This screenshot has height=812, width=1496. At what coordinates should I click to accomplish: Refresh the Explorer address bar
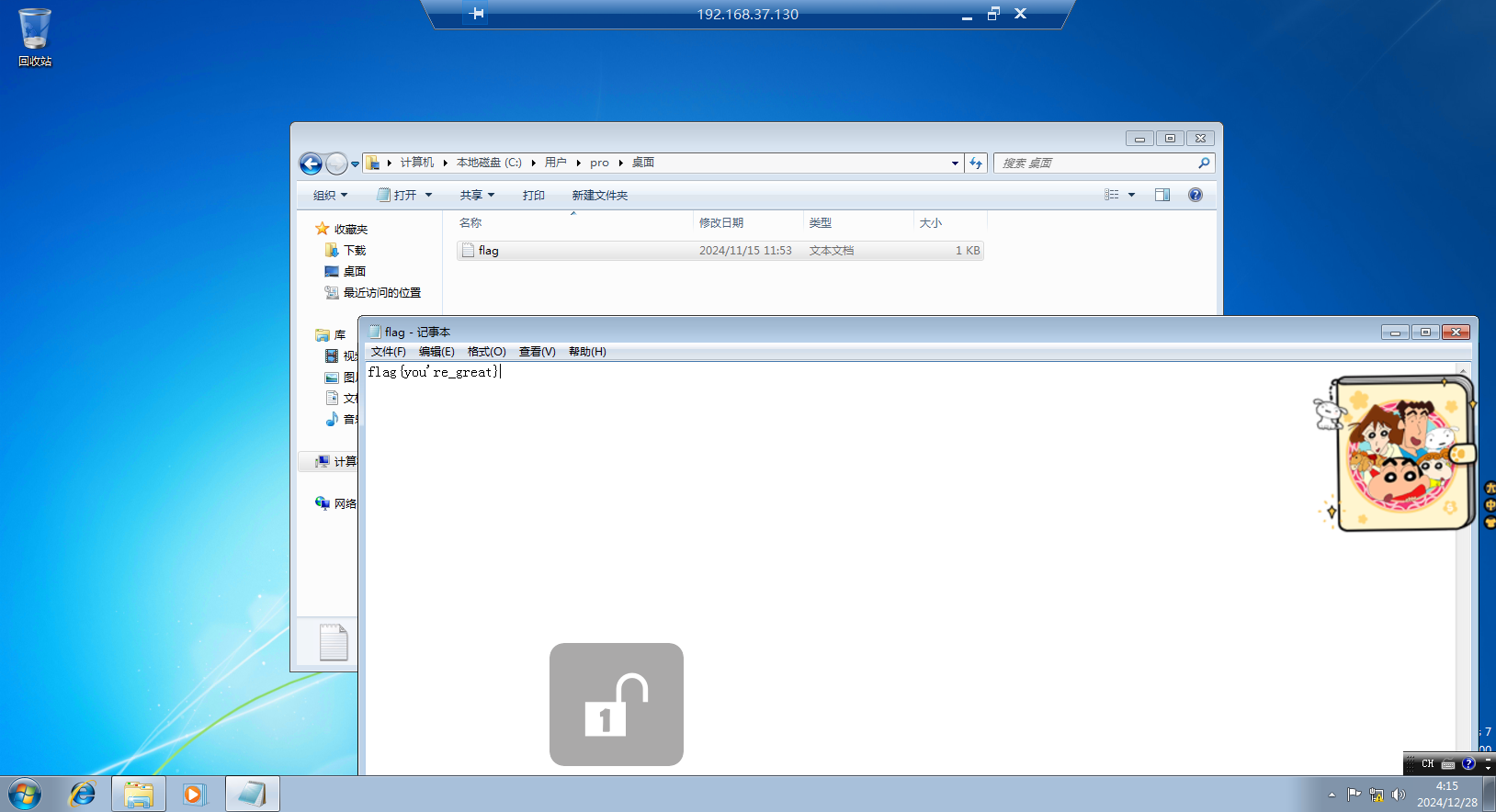(976, 163)
